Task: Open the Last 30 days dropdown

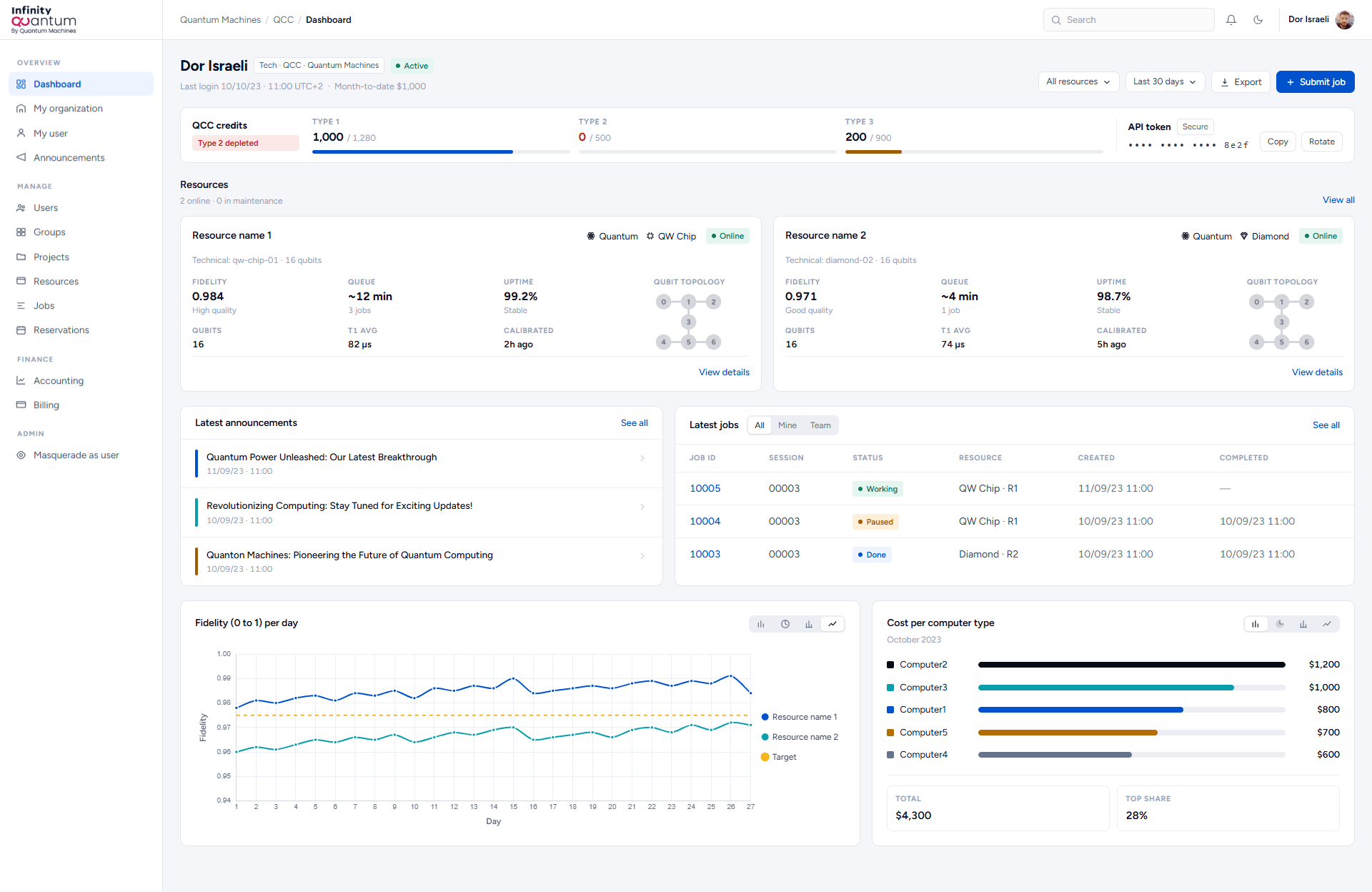Action: click(x=1165, y=81)
